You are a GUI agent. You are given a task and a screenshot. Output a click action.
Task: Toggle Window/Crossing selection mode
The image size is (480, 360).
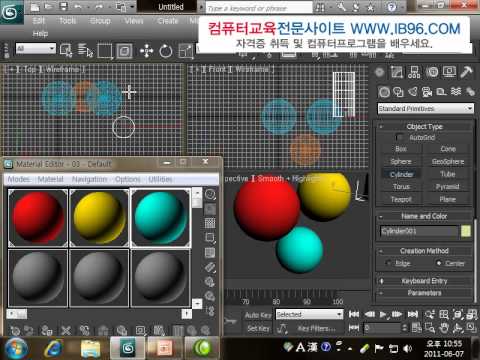(x=124, y=51)
